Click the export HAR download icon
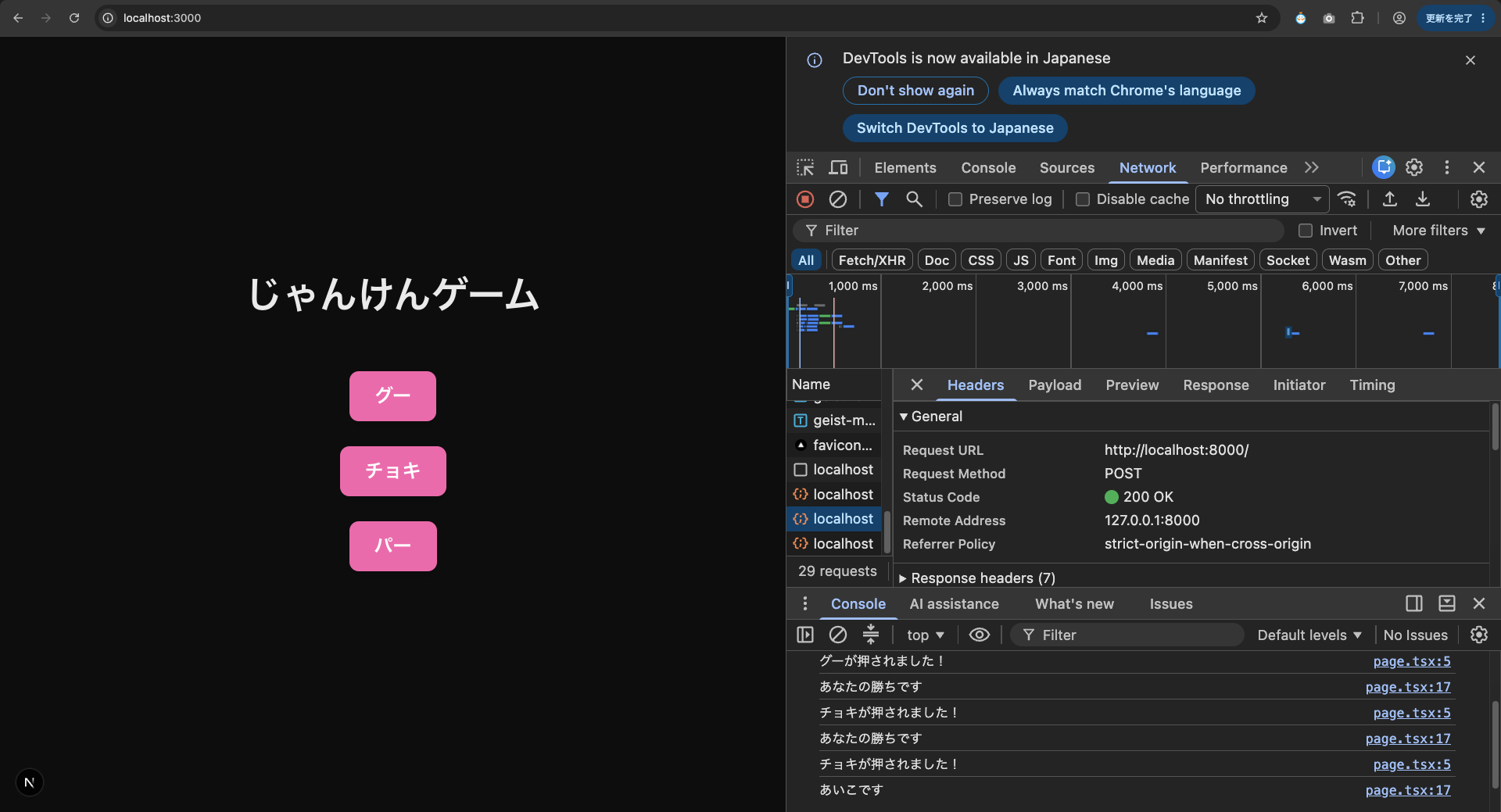The height and width of the screenshot is (812, 1501). [x=1423, y=199]
